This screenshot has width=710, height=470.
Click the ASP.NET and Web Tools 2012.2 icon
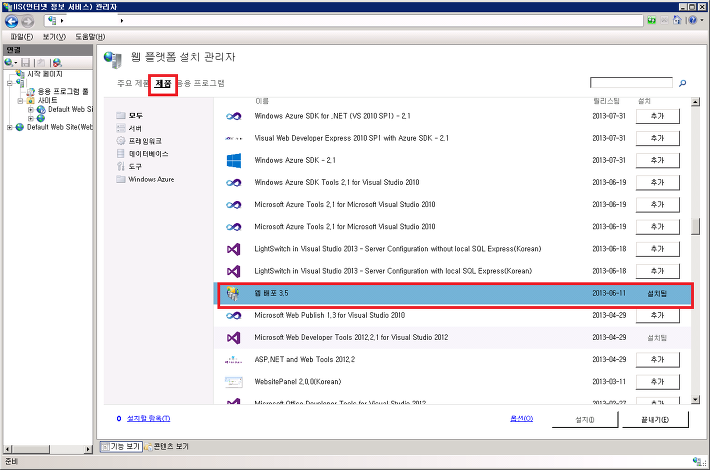pyautogui.click(x=234, y=360)
